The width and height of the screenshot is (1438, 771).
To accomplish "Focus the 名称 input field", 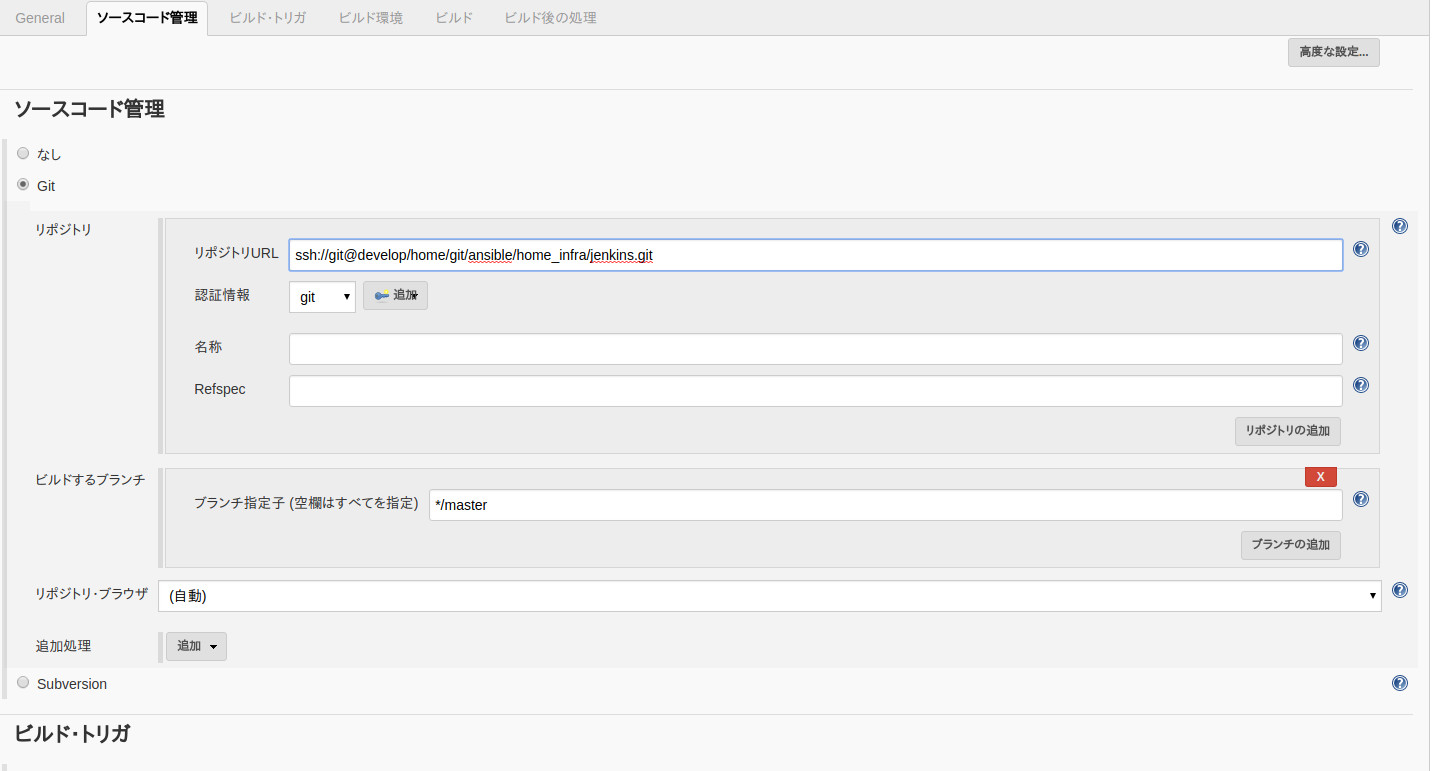I will [815, 349].
